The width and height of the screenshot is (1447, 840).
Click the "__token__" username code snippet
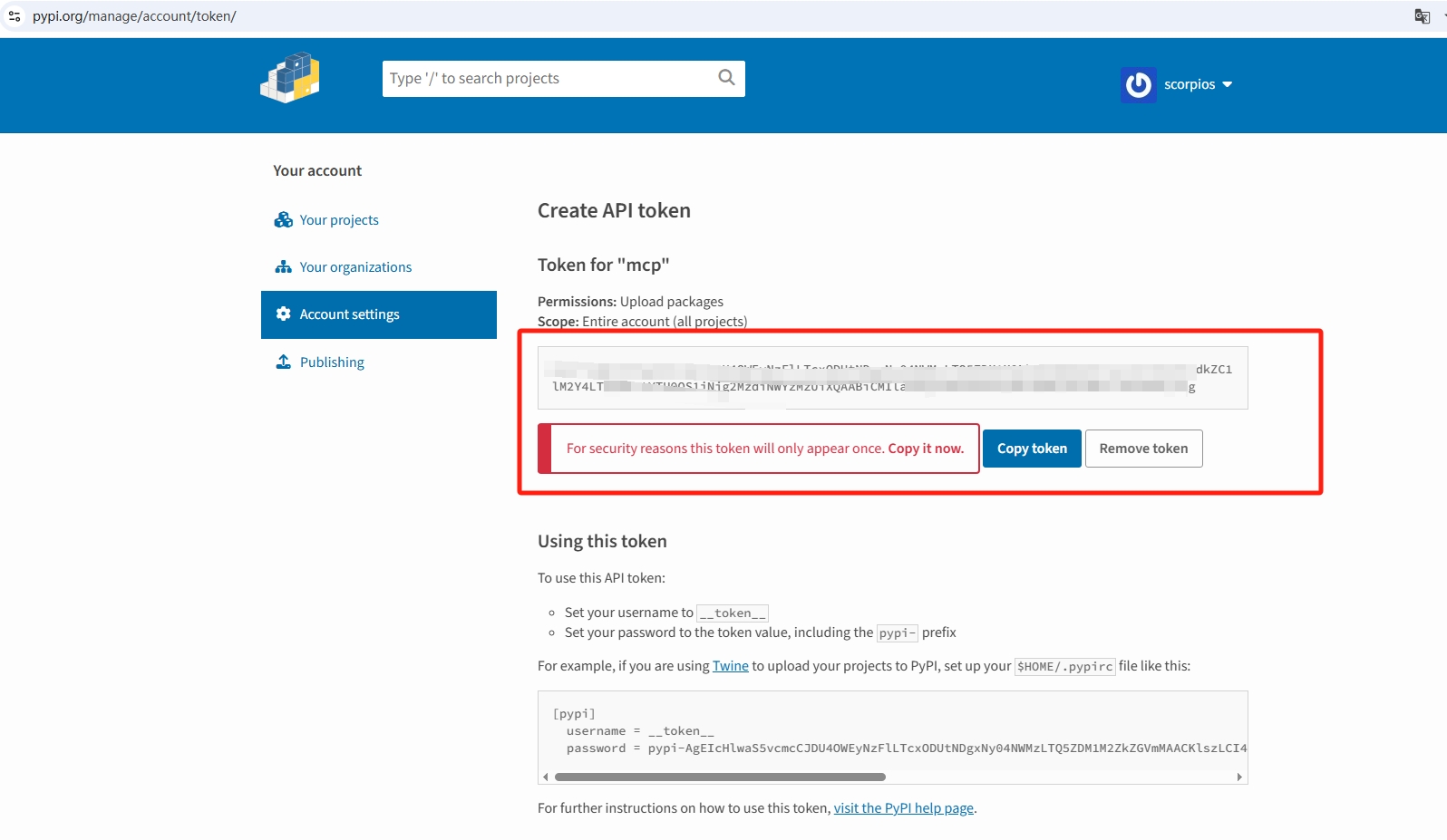click(733, 613)
